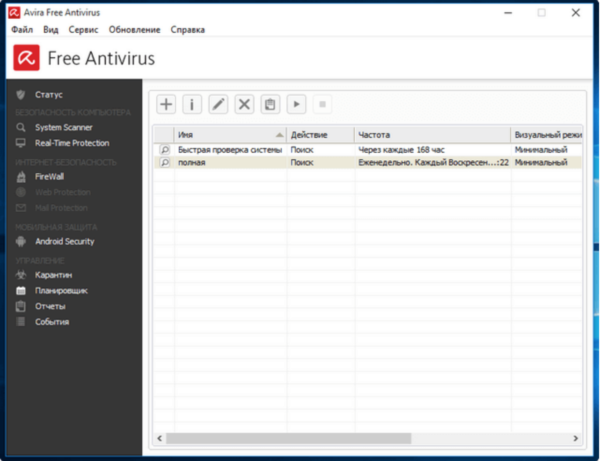The image size is (600, 461).
Task: Click the Android robot icon
Action: point(21,241)
